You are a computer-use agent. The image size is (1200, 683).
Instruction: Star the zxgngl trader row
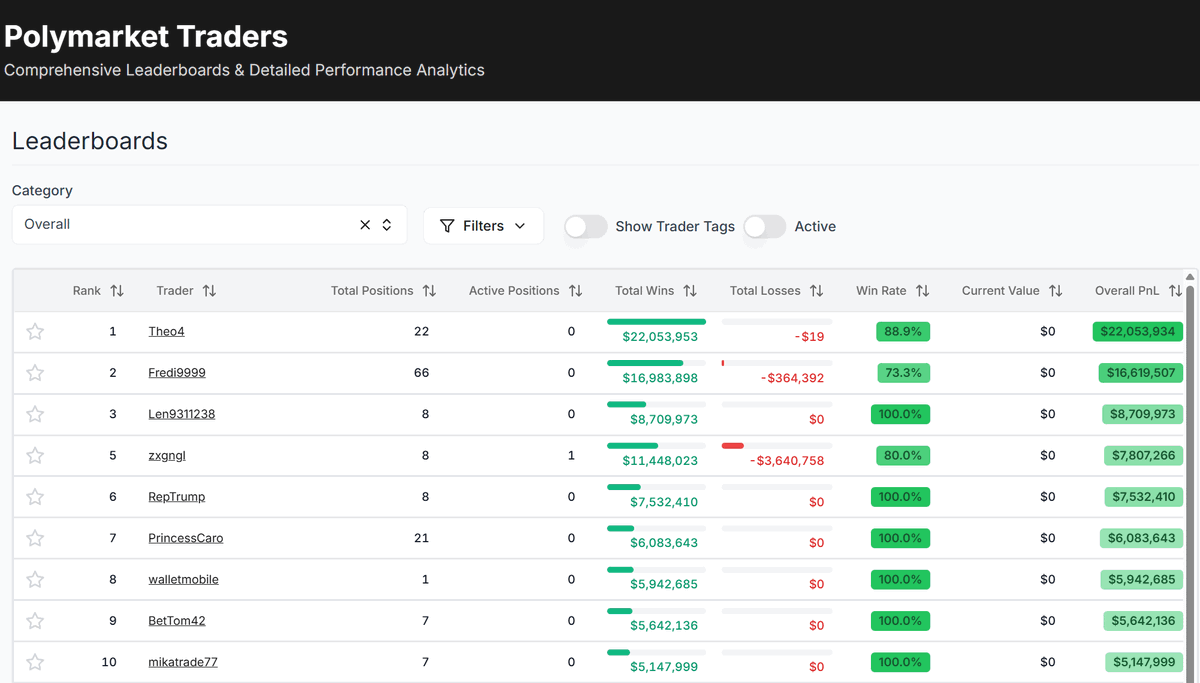[35, 456]
